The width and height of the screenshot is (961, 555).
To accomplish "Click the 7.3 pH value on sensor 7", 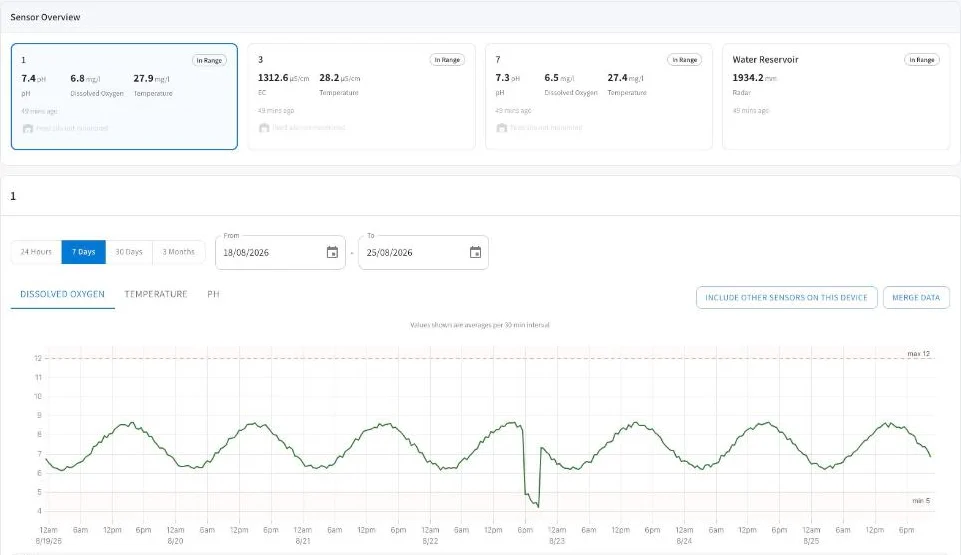I will [x=507, y=78].
